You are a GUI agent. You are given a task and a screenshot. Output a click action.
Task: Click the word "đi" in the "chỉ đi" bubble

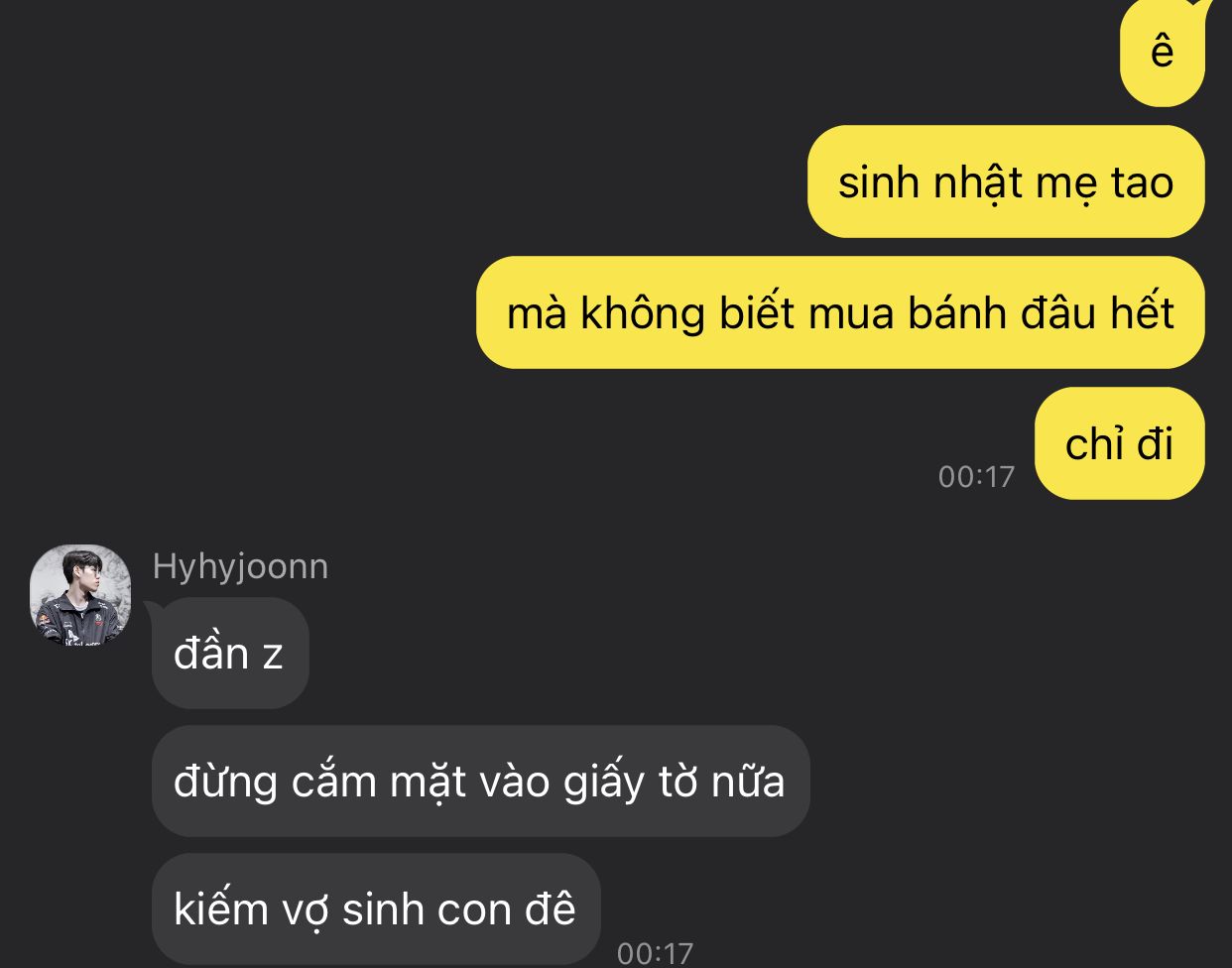1155,444
